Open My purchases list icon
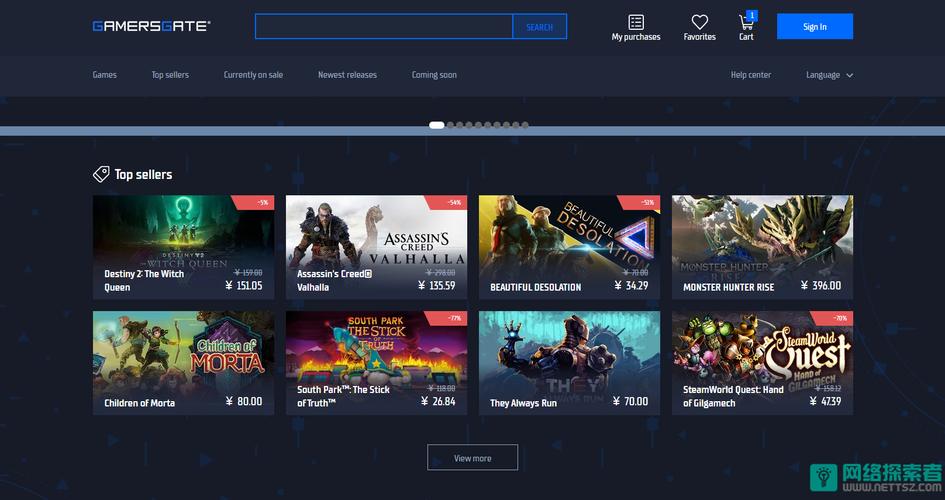 coord(636,22)
